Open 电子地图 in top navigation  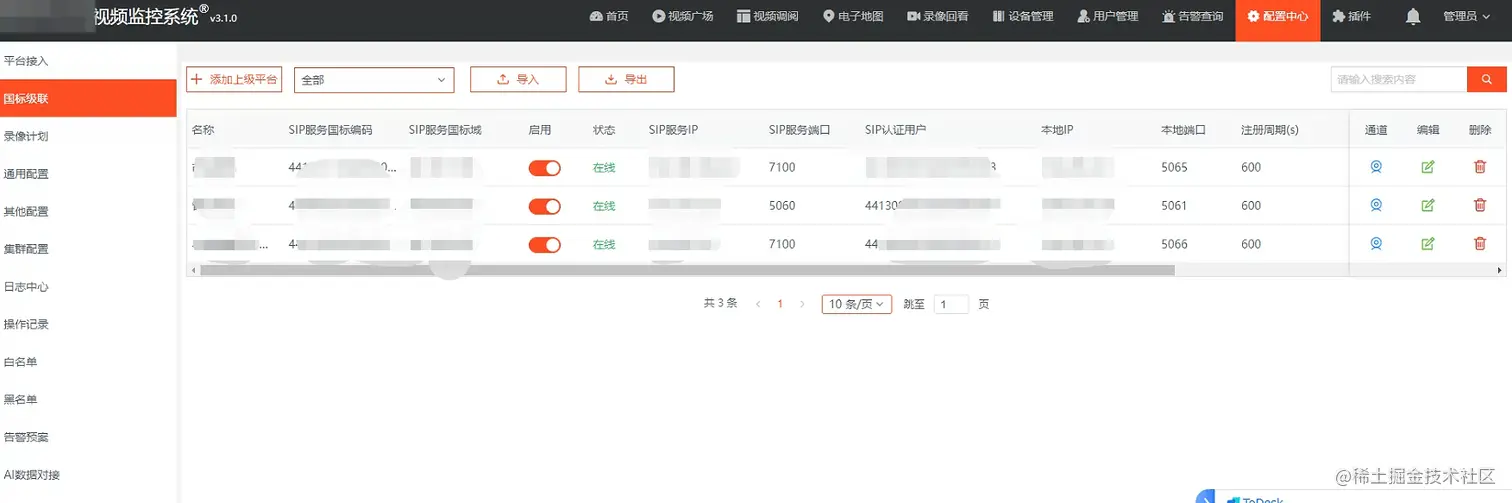853,17
